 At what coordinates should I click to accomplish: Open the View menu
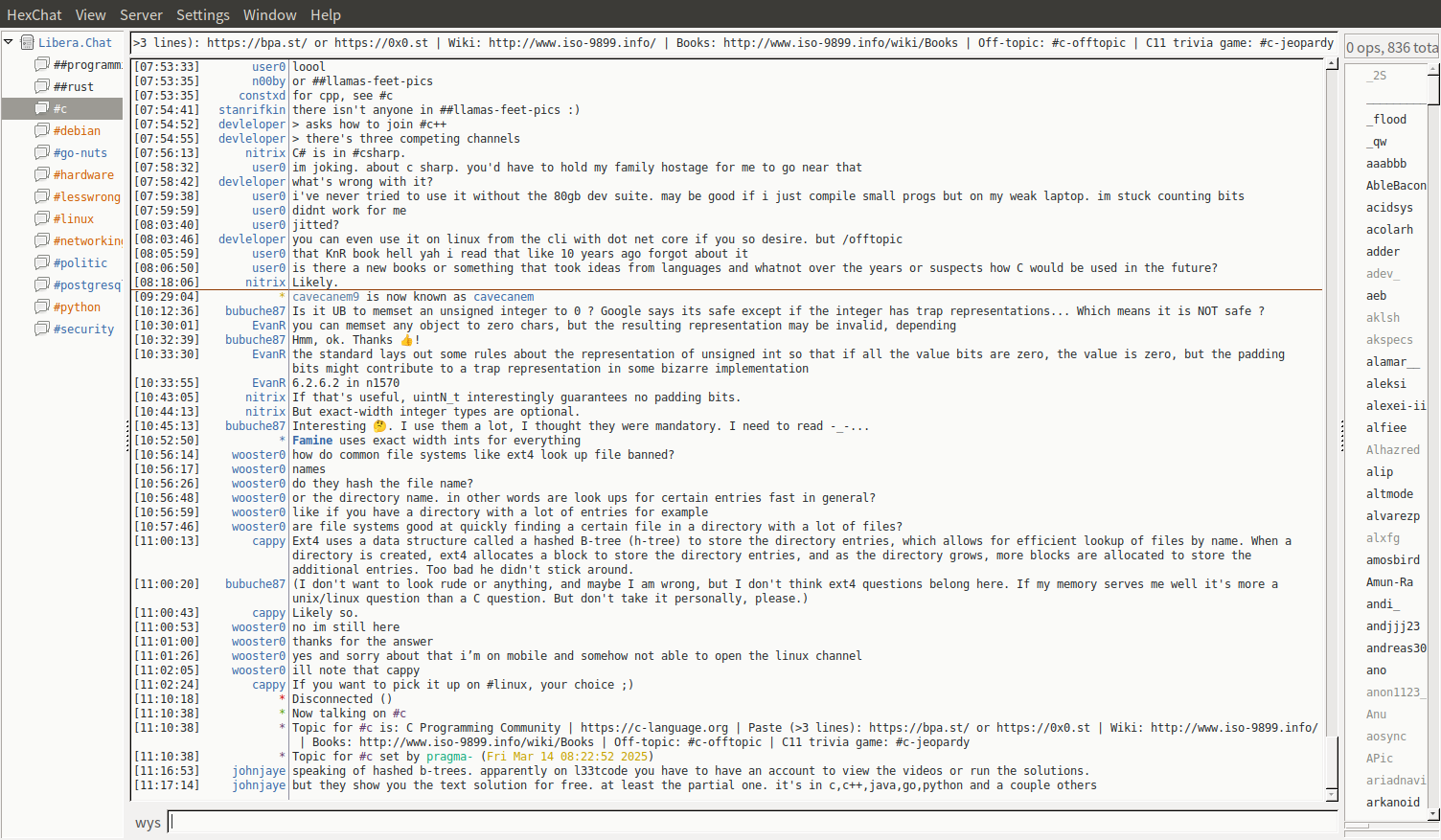tap(91, 14)
